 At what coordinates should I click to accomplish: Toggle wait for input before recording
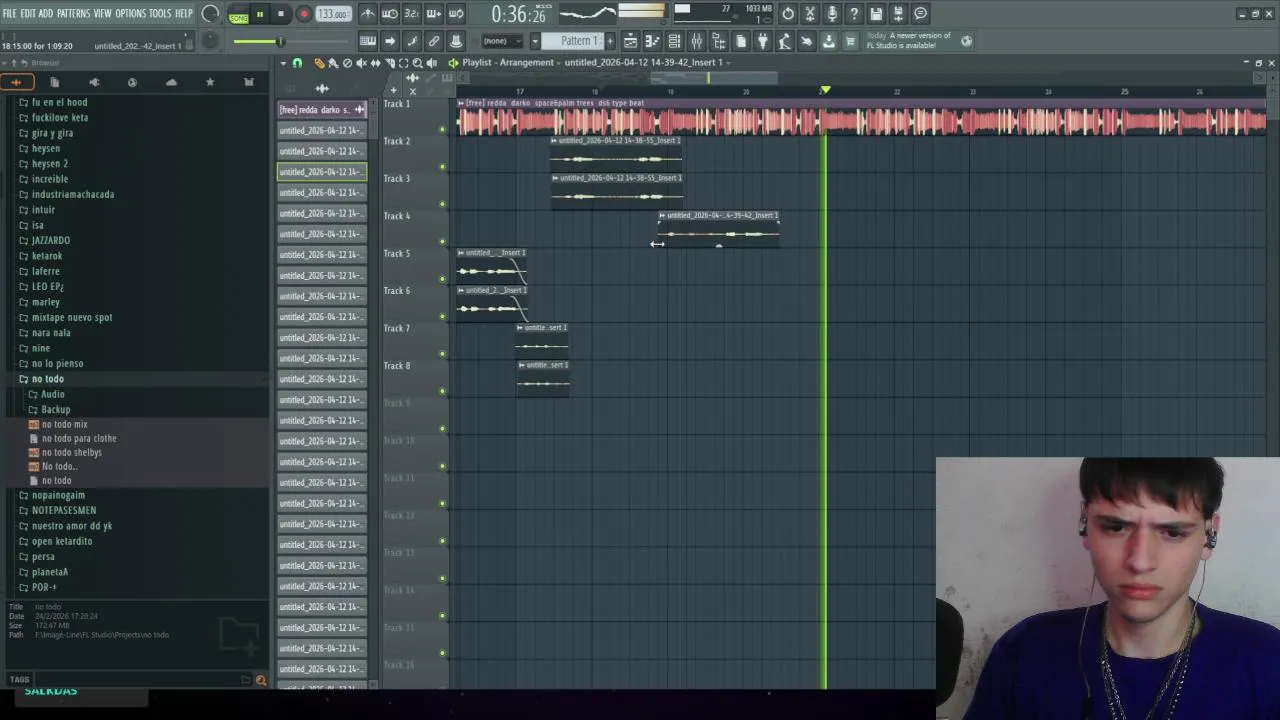tap(390, 14)
